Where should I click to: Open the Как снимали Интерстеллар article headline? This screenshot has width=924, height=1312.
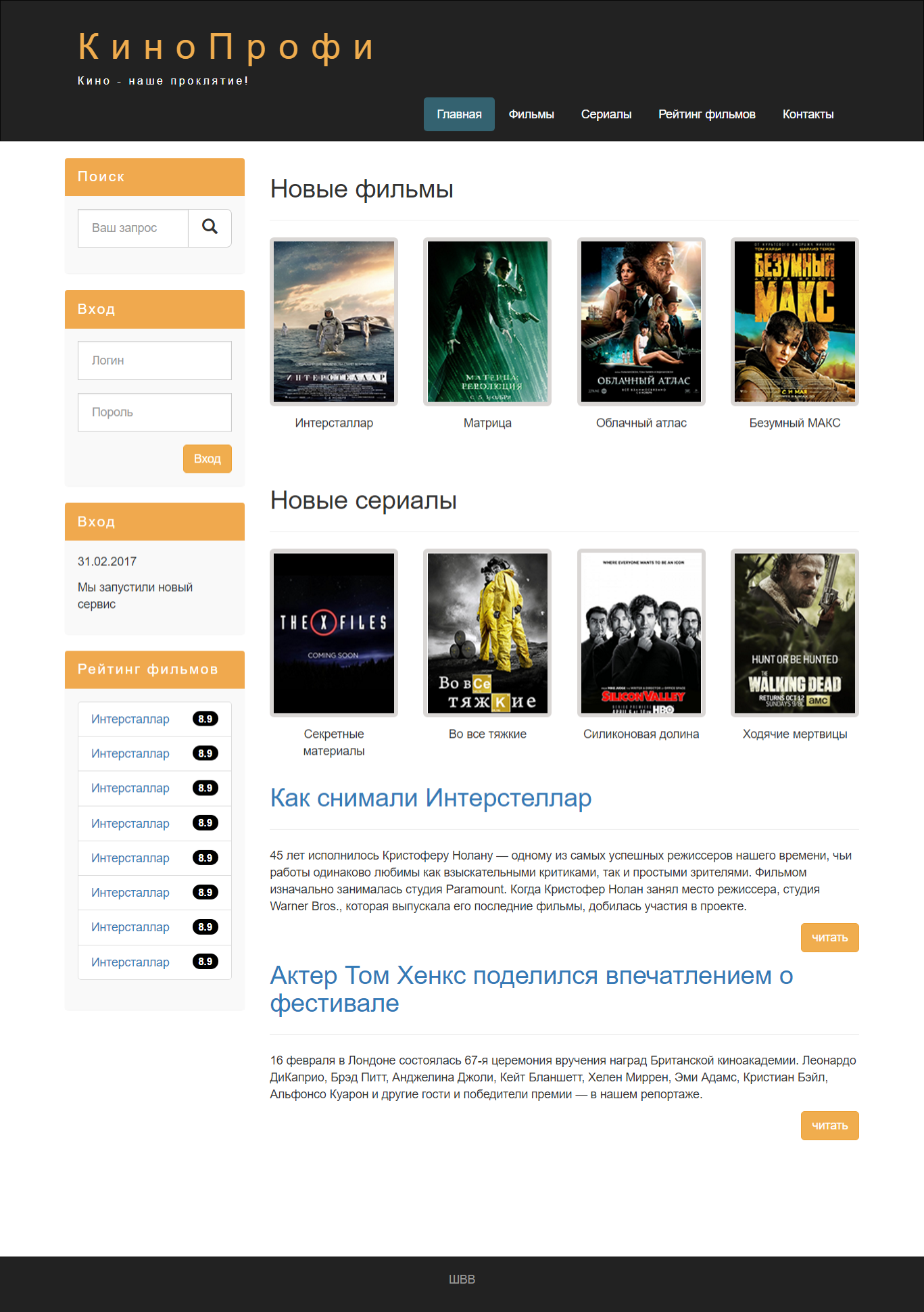point(431,798)
